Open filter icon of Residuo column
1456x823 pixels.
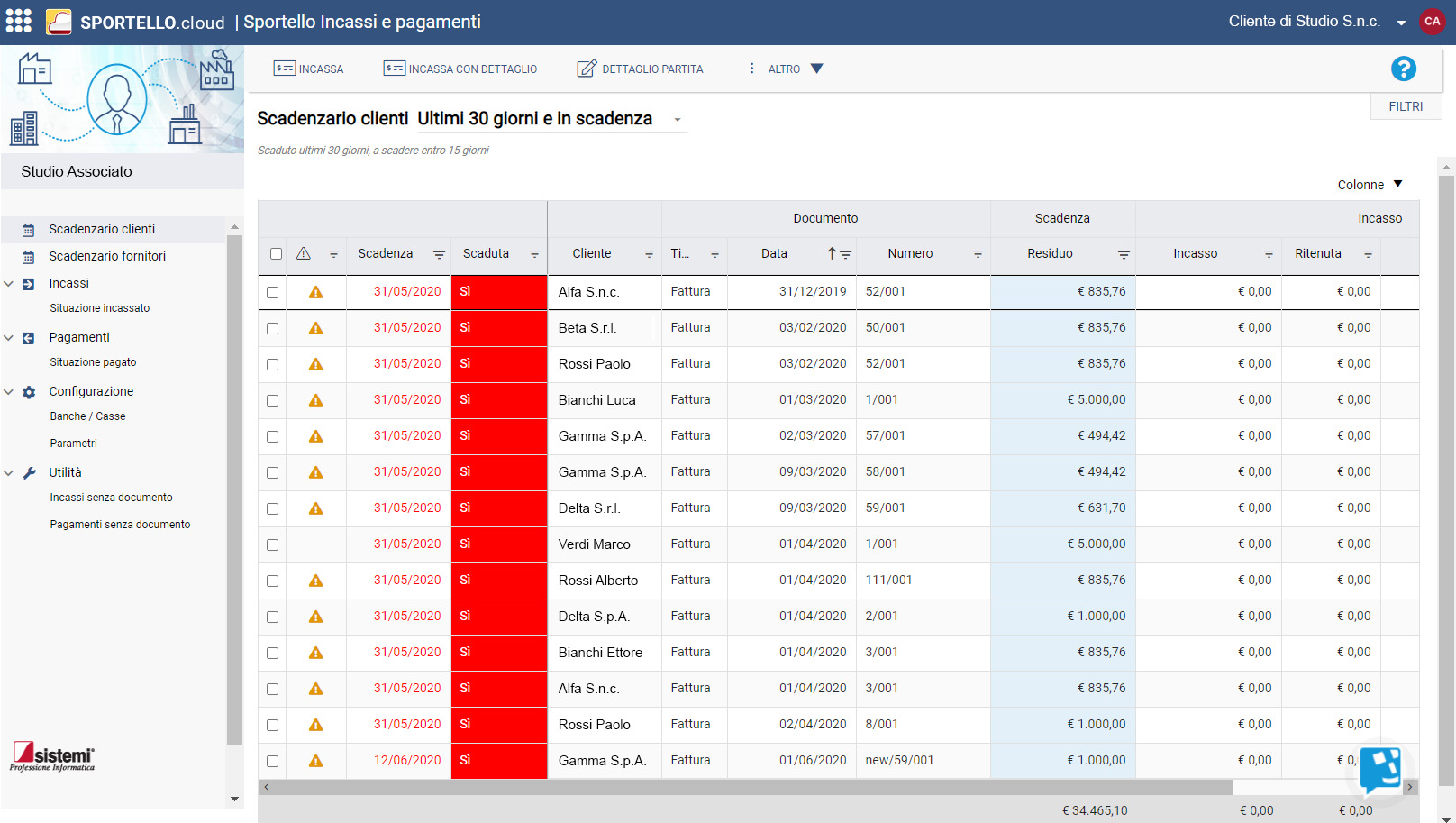1124,254
